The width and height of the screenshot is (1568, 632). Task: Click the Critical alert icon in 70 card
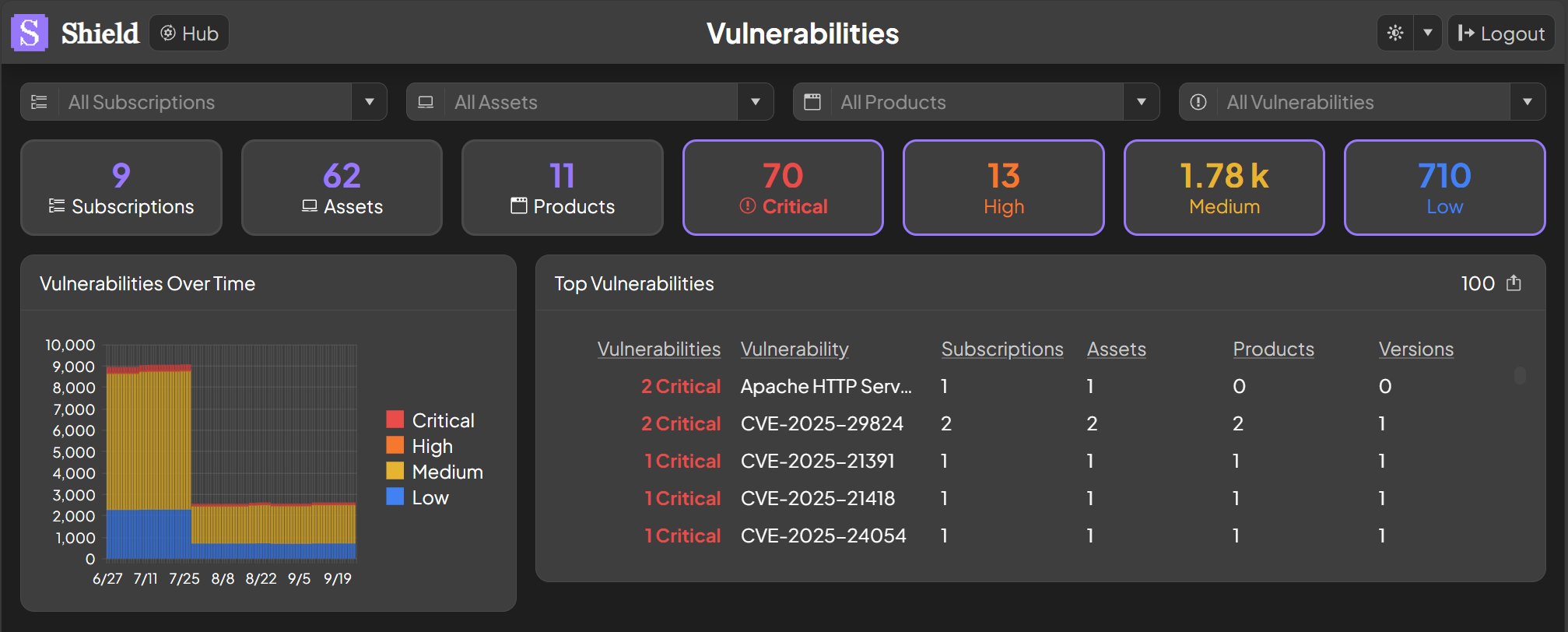(x=748, y=205)
